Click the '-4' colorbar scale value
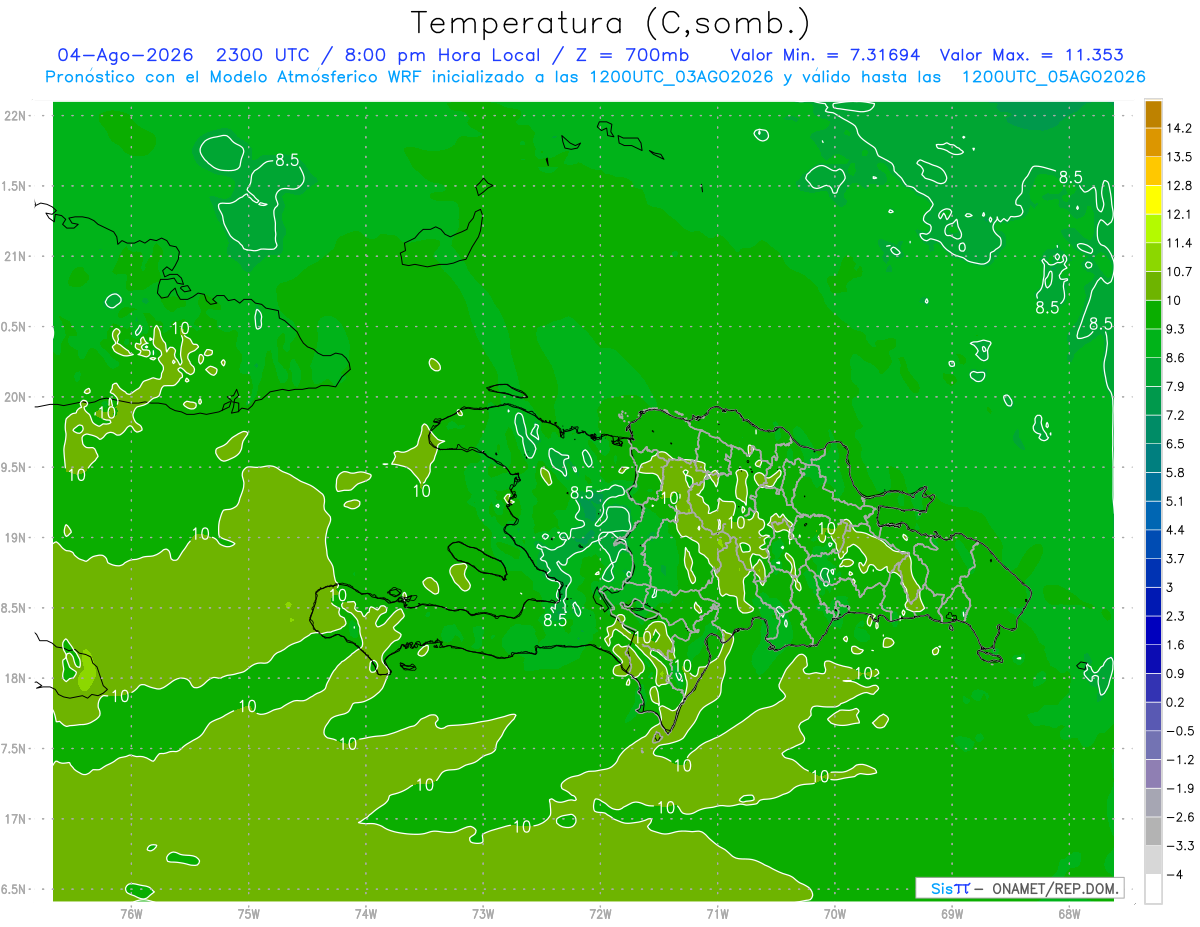The width and height of the screenshot is (1200, 927). coord(1174,875)
